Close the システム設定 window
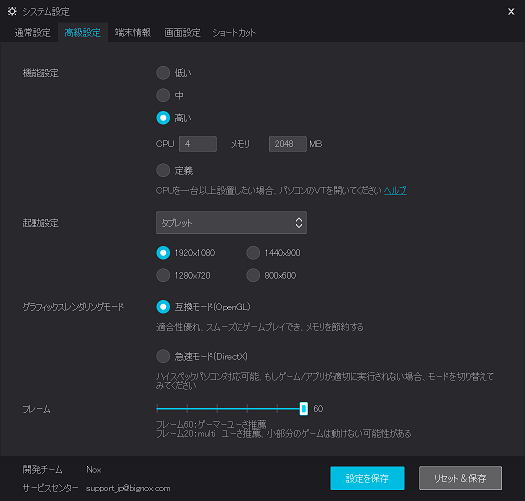This screenshot has height=501, width=525. [511, 12]
